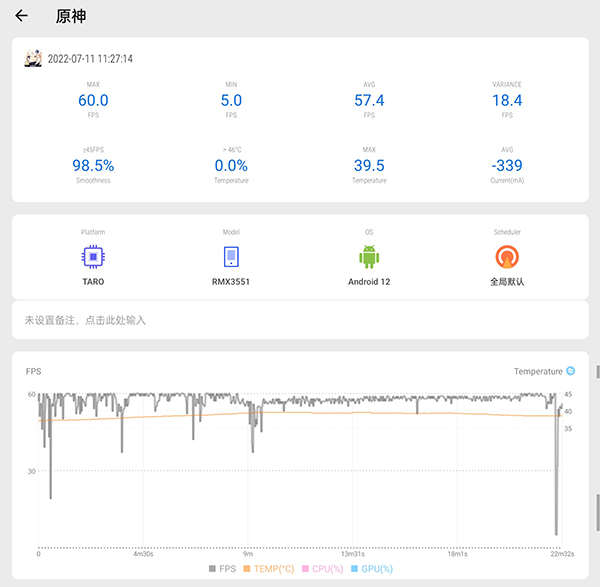600x587 pixels.
Task: Click the TARO platform chip icon
Action: [93, 257]
